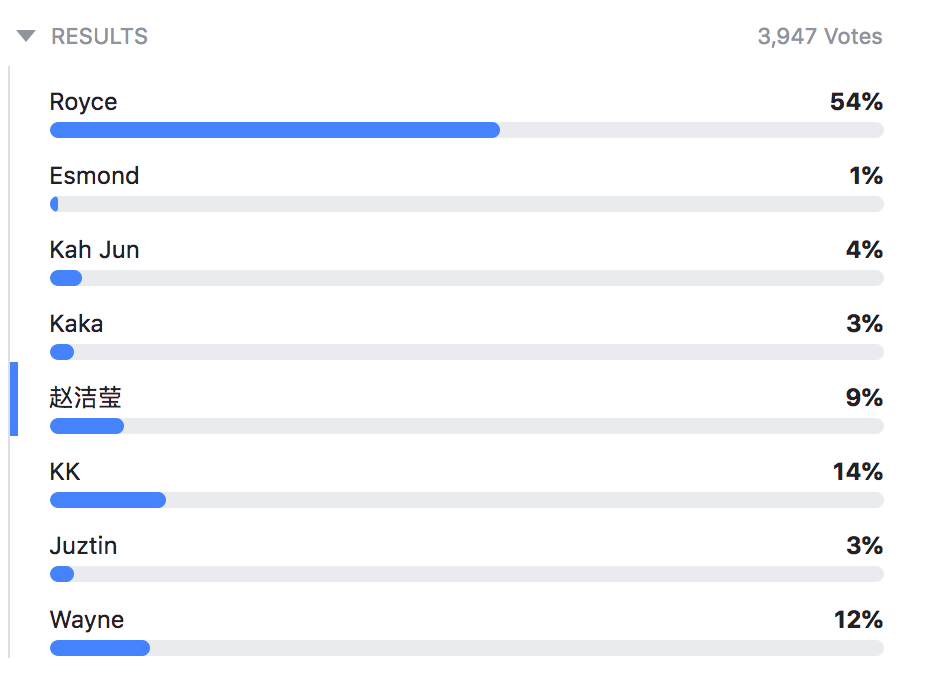Click Kah Jun's 4% bar
The image size is (930, 684).
click(x=466, y=278)
